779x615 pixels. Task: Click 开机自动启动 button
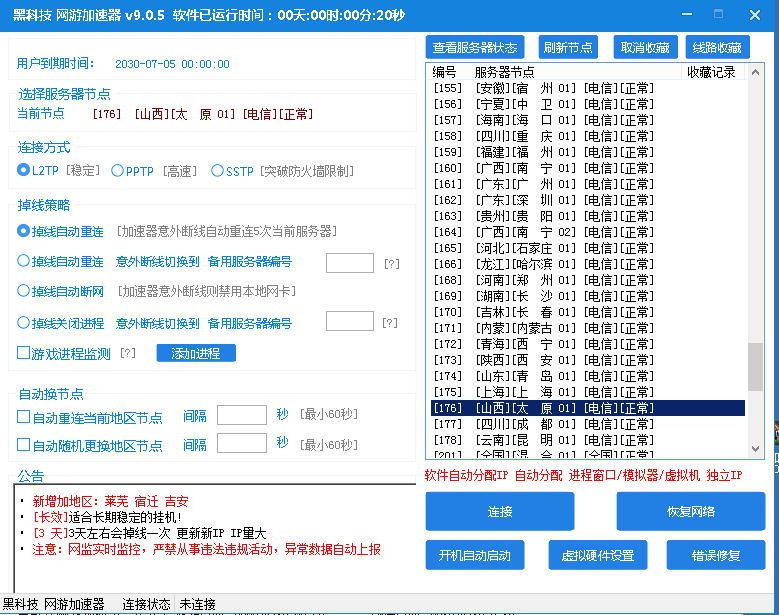pos(474,555)
